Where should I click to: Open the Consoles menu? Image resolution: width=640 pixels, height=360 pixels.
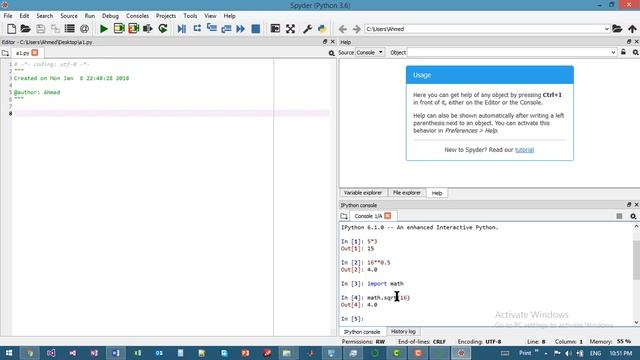pos(137,16)
